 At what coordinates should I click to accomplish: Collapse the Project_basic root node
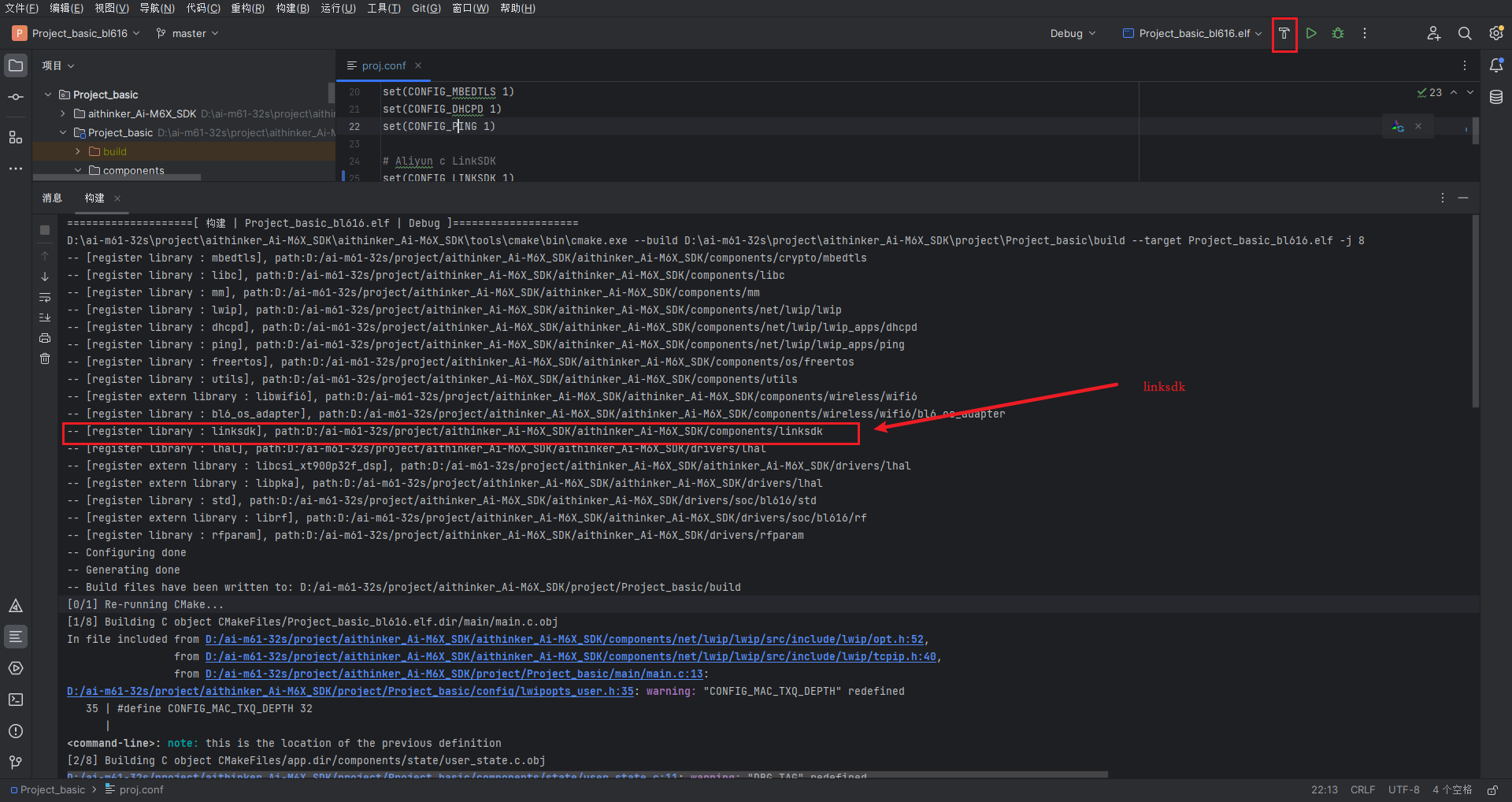point(48,95)
